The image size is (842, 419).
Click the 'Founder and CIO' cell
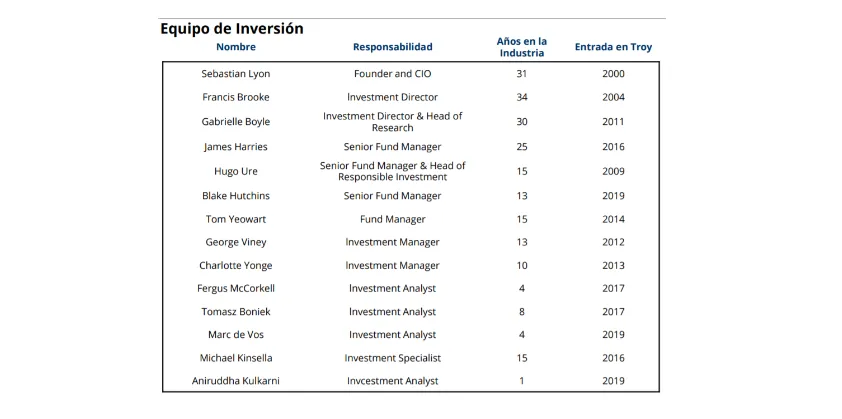392,74
